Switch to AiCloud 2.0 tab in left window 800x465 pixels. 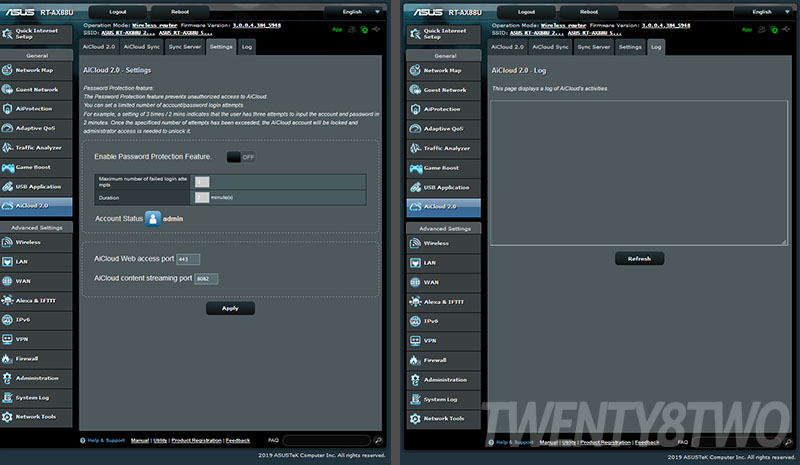pyautogui.click(x=99, y=47)
